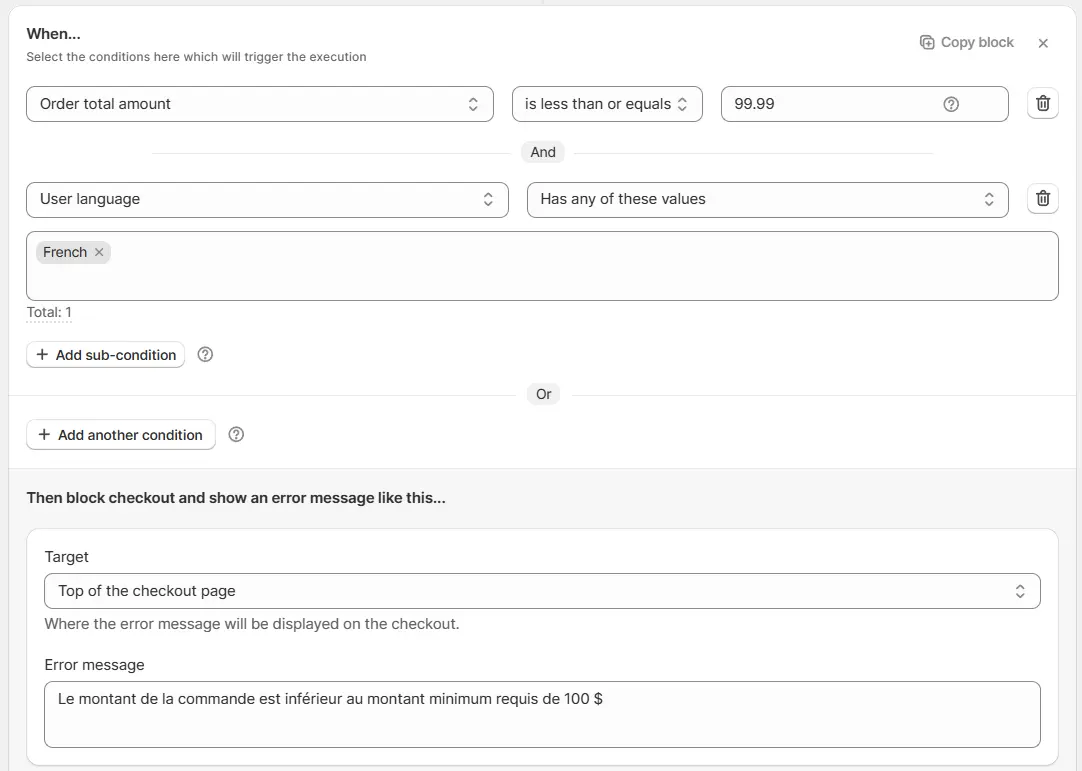
Task: Open help icon beside Add another condition
Action: 236,434
